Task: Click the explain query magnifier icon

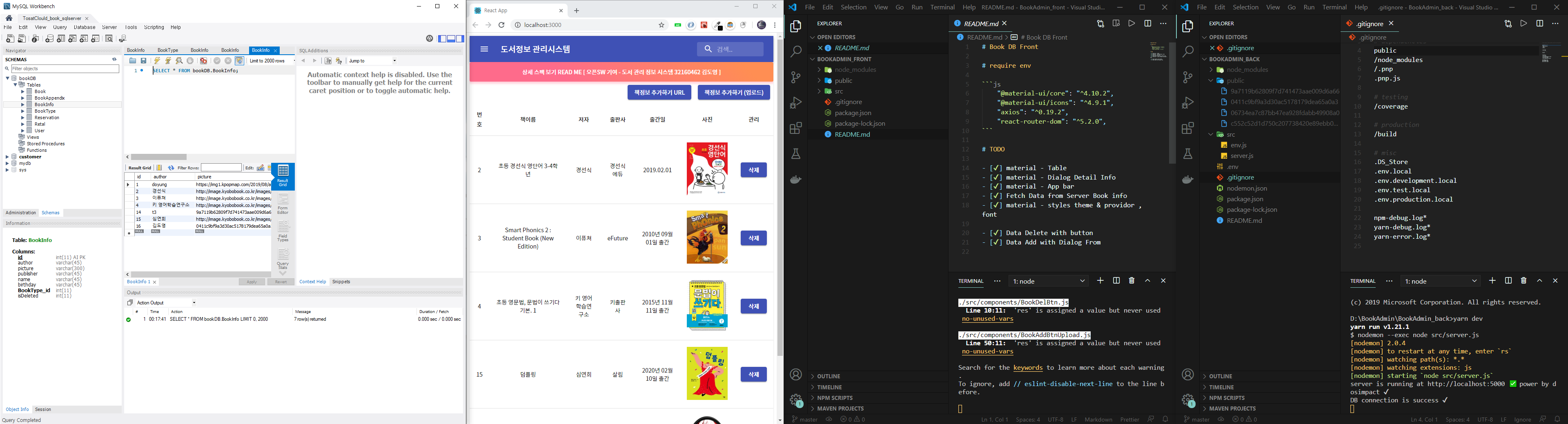Action: [179, 61]
